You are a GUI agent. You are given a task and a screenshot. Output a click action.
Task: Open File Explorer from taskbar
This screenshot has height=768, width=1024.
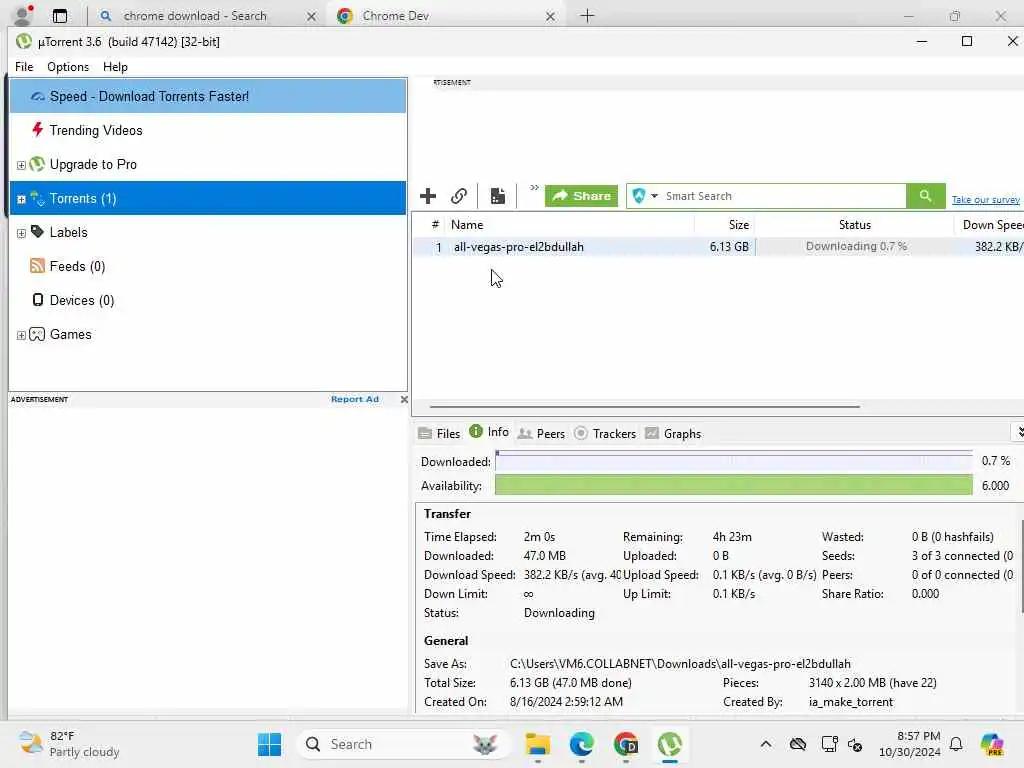tap(537, 744)
